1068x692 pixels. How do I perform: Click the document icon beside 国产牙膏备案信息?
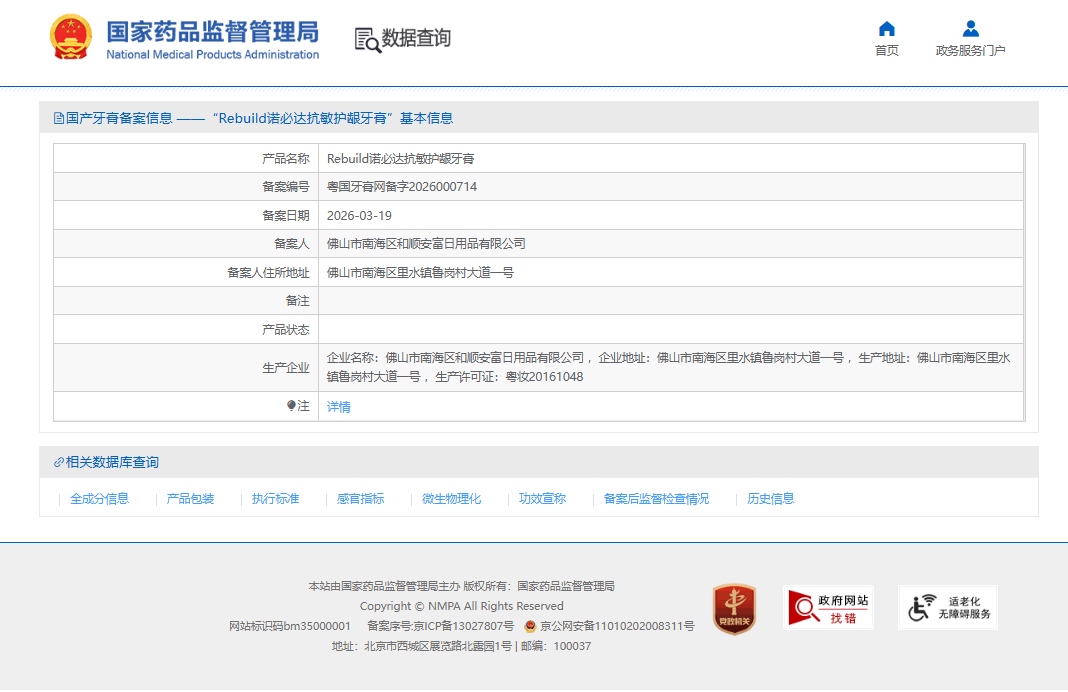pyautogui.click(x=59, y=119)
